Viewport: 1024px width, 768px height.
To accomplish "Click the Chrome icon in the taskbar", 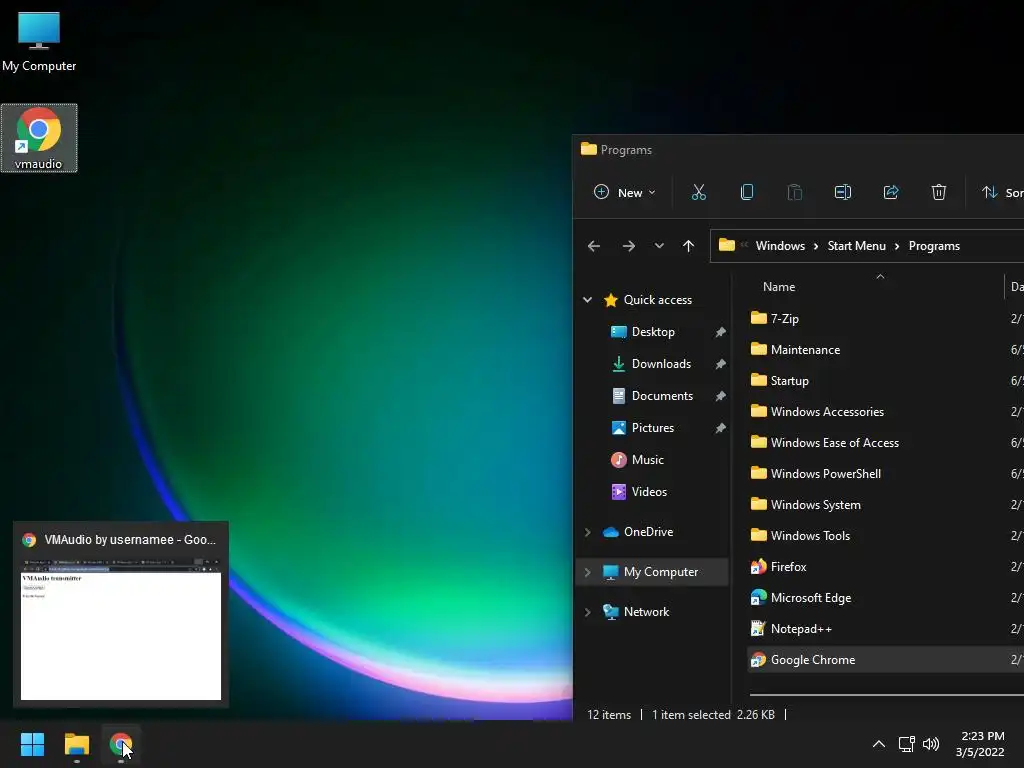I will (x=121, y=744).
